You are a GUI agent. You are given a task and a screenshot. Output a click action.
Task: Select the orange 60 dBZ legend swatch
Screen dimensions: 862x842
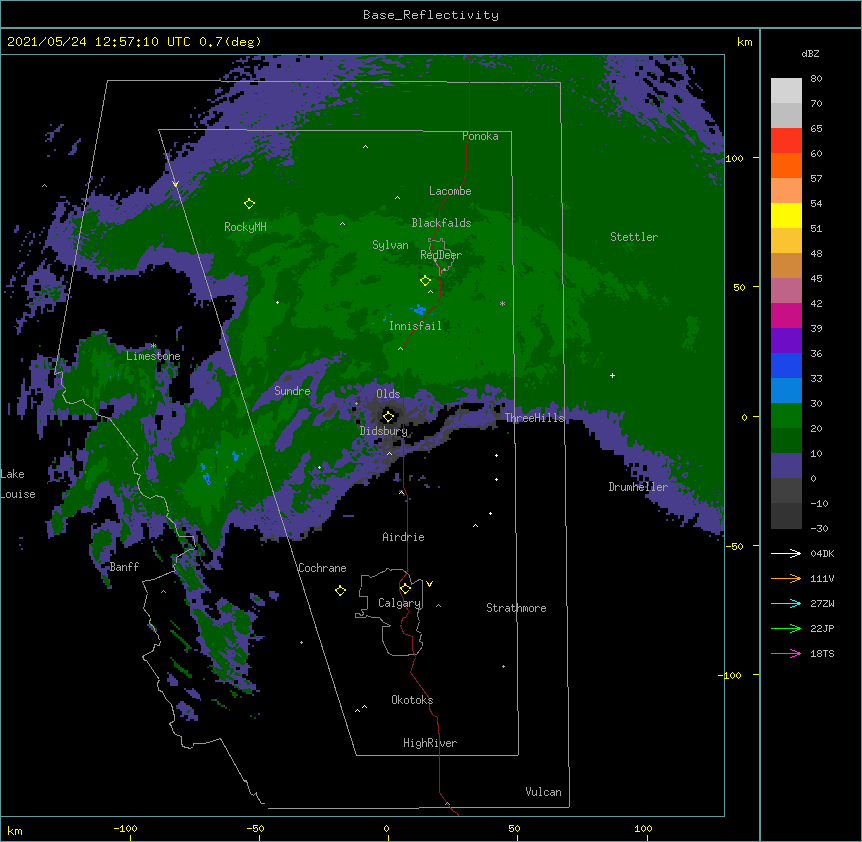786,165
